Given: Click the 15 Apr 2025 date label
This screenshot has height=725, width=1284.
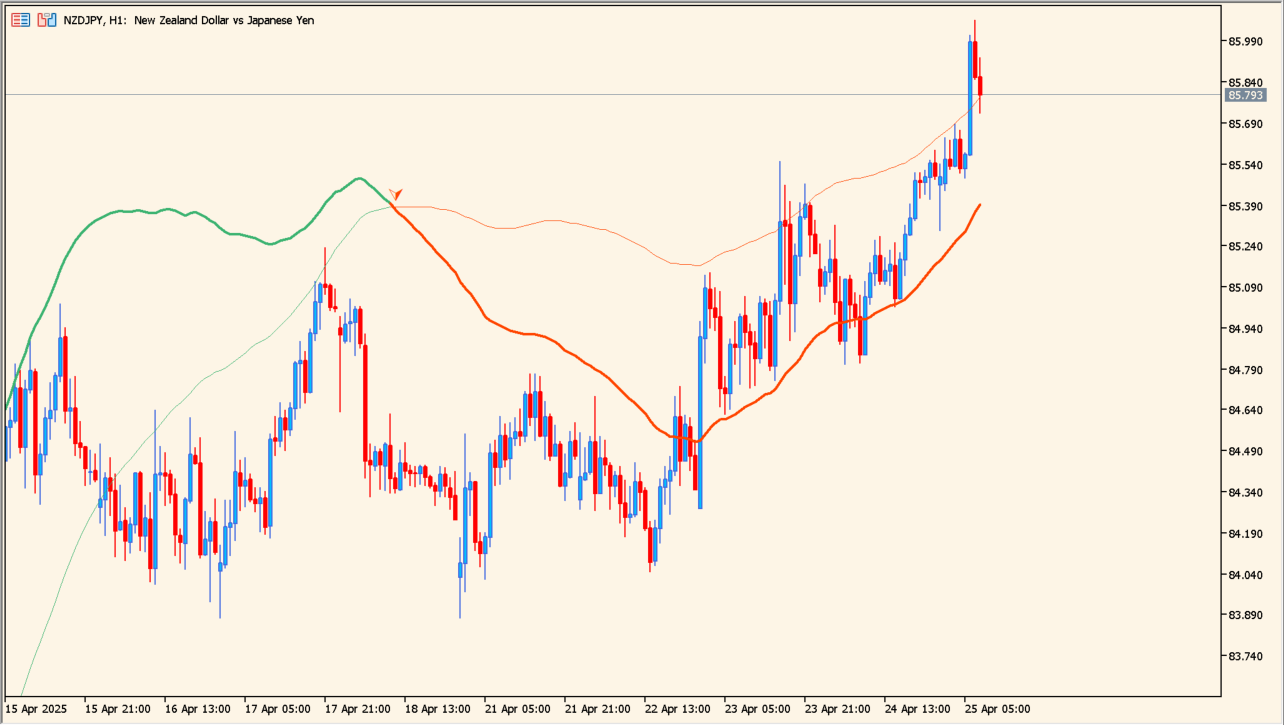Looking at the screenshot, I should (x=35, y=709).
